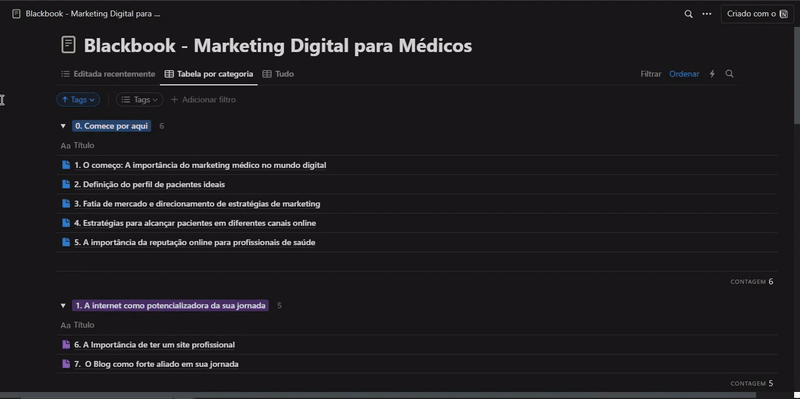800x399 pixels.
Task: Click Adicionar filtro
Action: click(203, 99)
